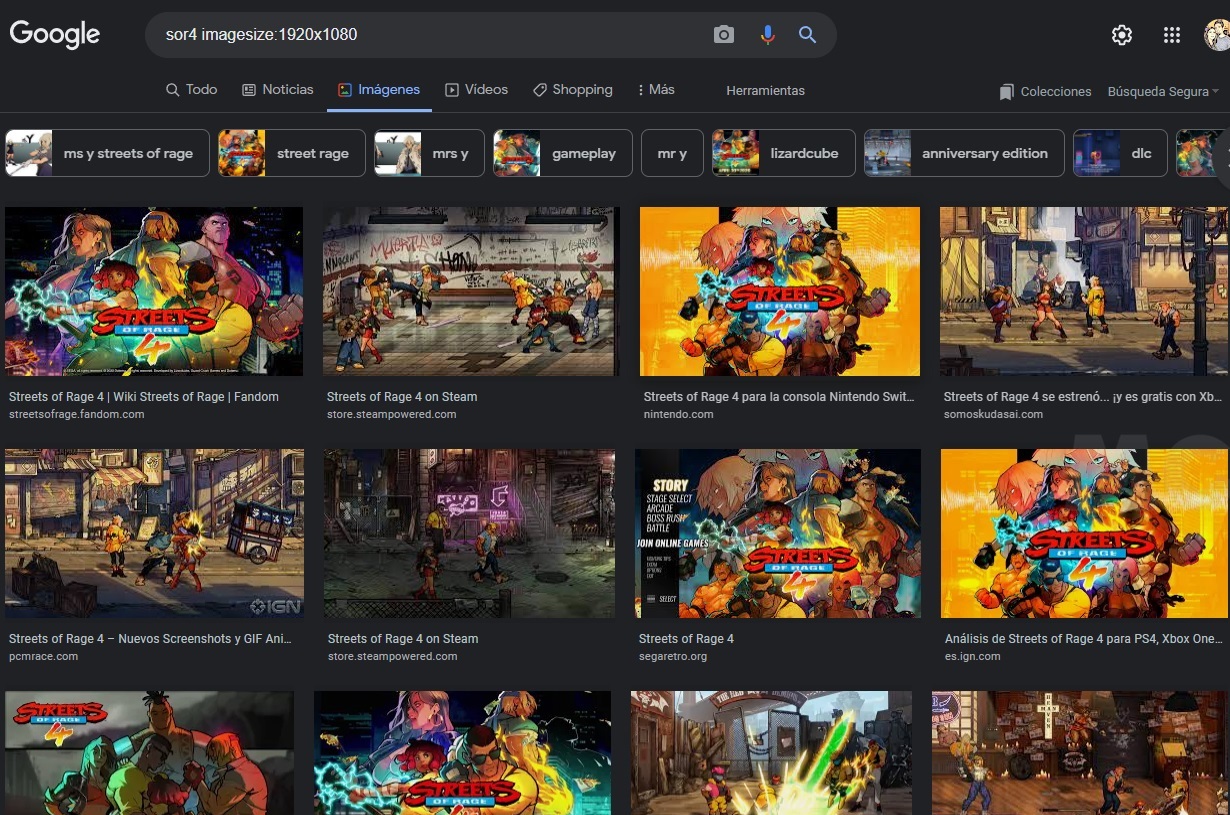Click the 'lizardcube' suggestion chip
The height and width of the screenshot is (815, 1230).
(783, 153)
